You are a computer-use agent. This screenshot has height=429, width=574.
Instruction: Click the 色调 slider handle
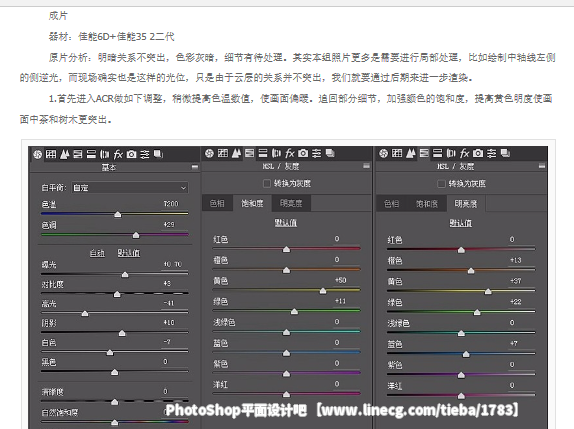[x=136, y=235]
